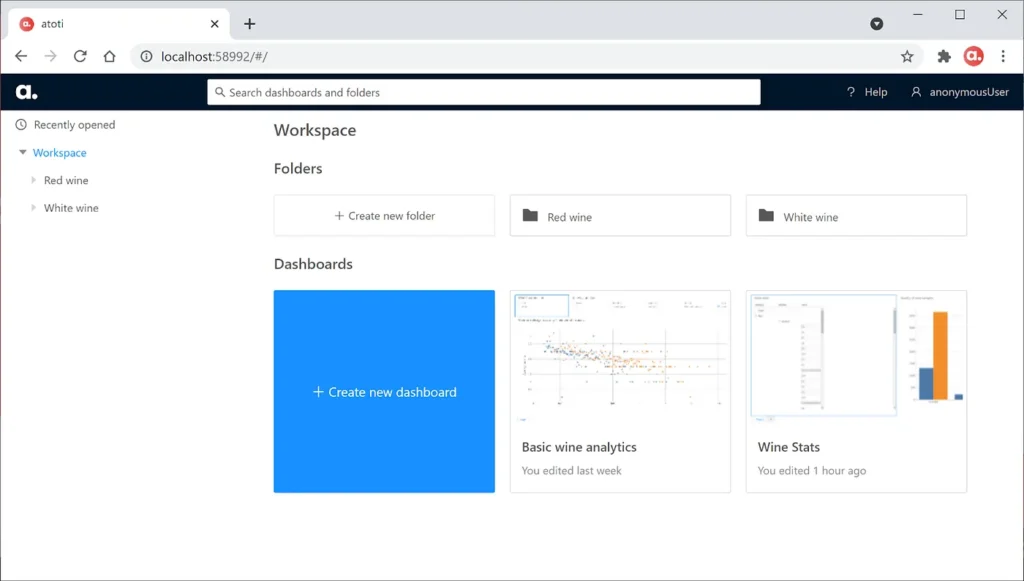View site information icon in address bar
The image size is (1024, 581).
[x=146, y=56]
